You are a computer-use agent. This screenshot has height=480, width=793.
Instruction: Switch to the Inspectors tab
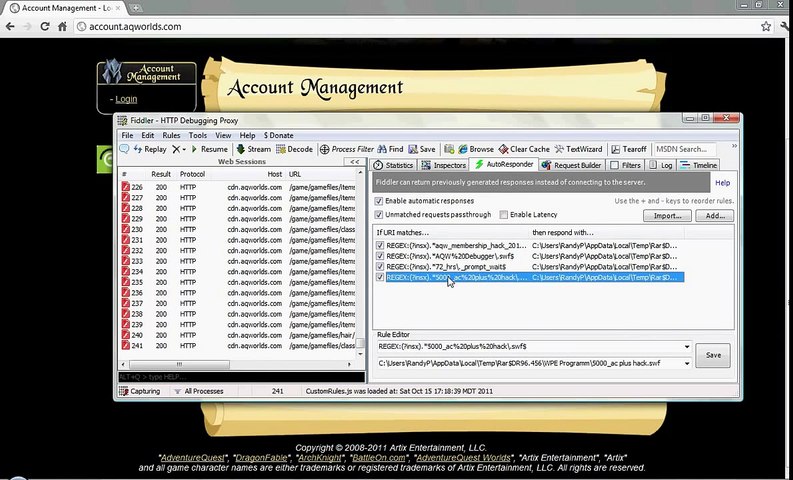pos(444,165)
